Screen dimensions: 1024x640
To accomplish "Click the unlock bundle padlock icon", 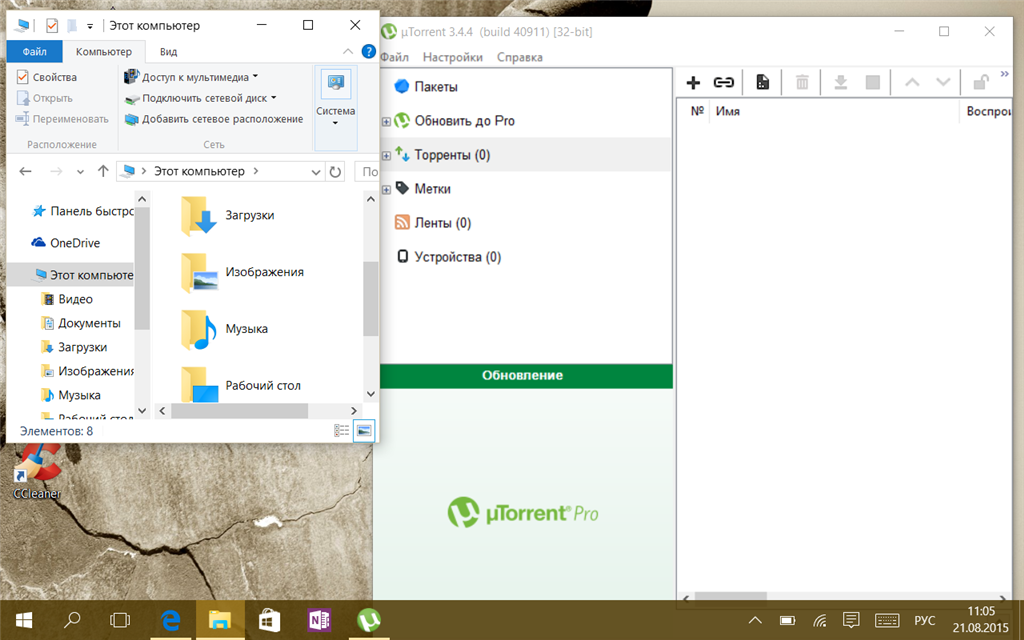I will (x=981, y=82).
